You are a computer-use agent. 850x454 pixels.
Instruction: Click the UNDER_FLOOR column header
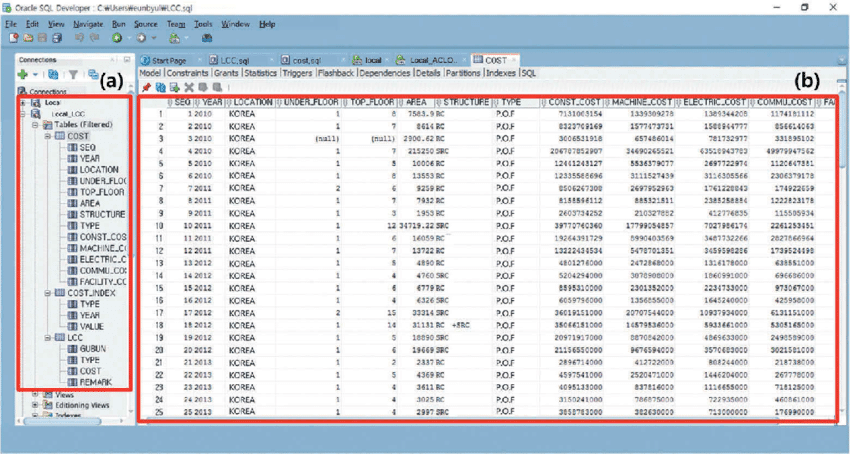[x=308, y=102]
